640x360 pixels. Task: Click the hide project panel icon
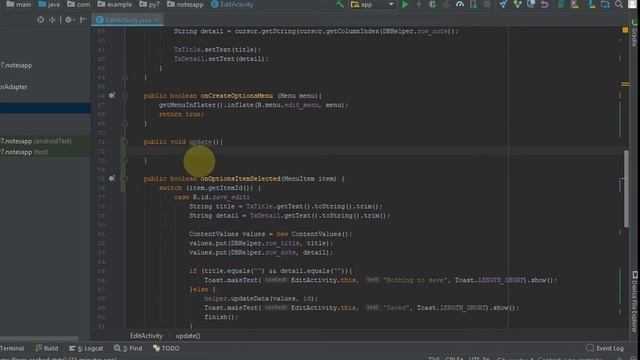(x=83, y=20)
